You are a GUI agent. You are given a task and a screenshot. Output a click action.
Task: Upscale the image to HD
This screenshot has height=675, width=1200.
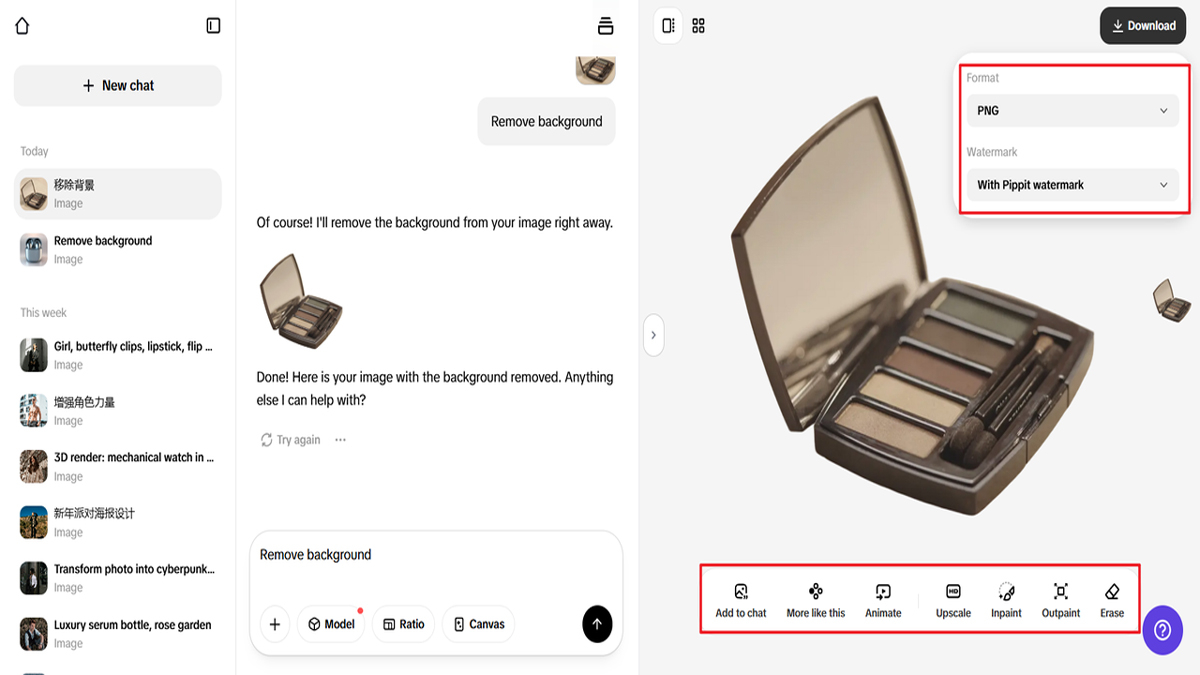point(953,600)
